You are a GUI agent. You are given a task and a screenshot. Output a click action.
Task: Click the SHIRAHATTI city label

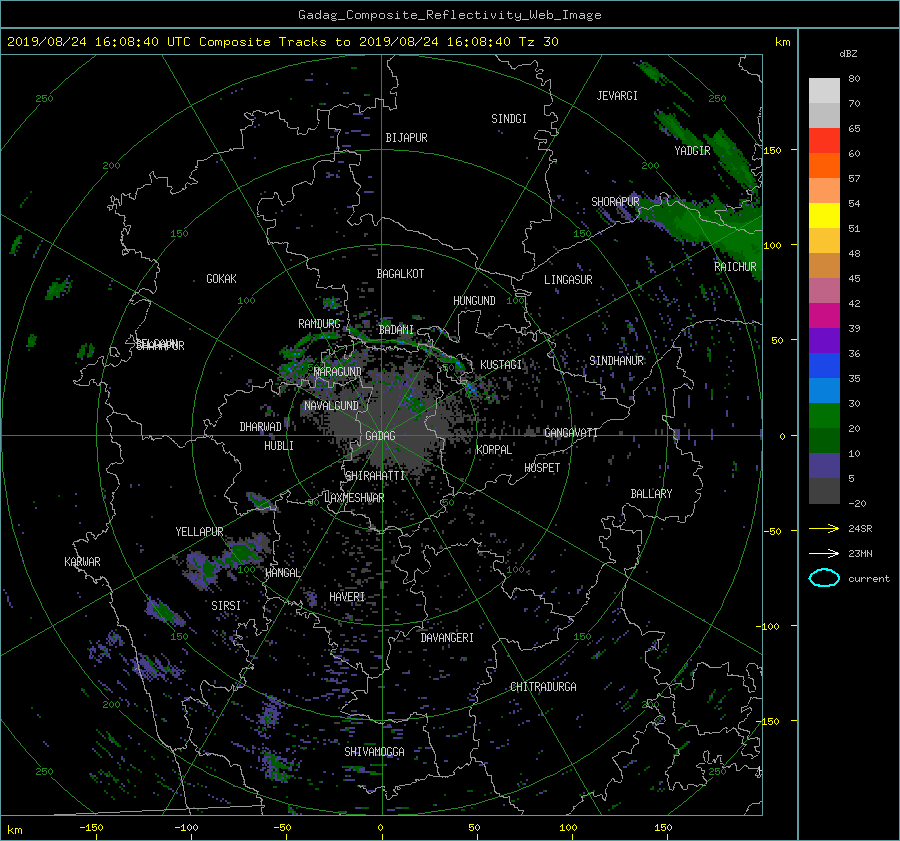click(x=375, y=475)
